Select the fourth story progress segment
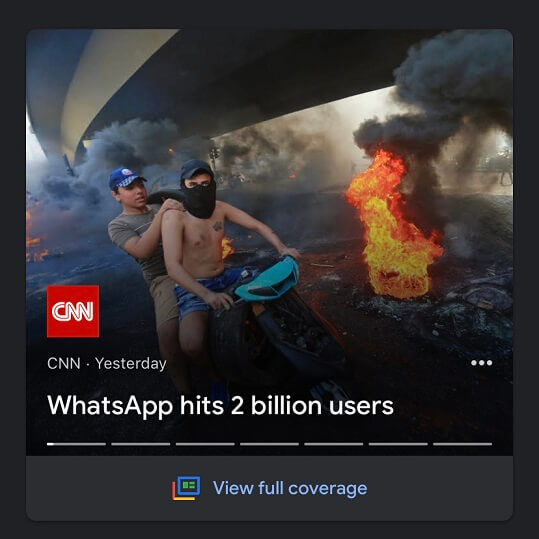This screenshot has width=539, height=539. point(270,444)
